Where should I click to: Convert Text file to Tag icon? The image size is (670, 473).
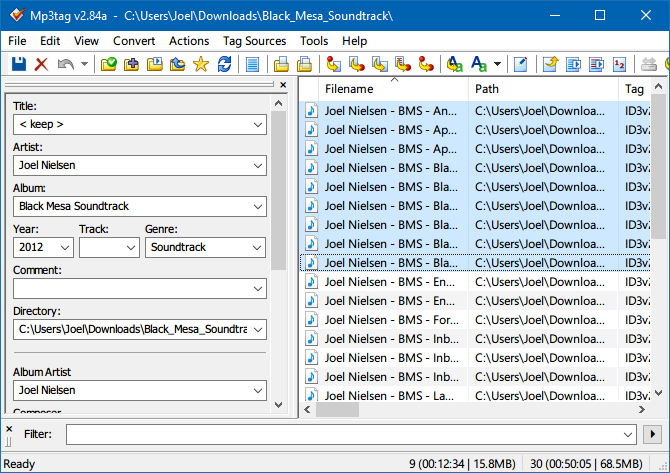pos(403,64)
